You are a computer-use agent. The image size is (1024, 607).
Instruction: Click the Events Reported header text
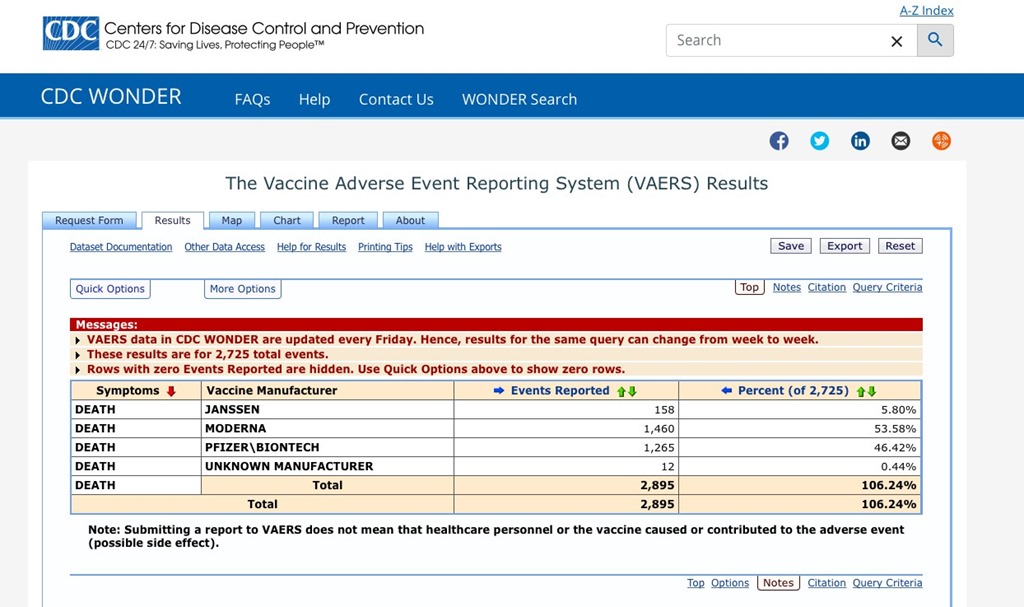click(560, 391)
